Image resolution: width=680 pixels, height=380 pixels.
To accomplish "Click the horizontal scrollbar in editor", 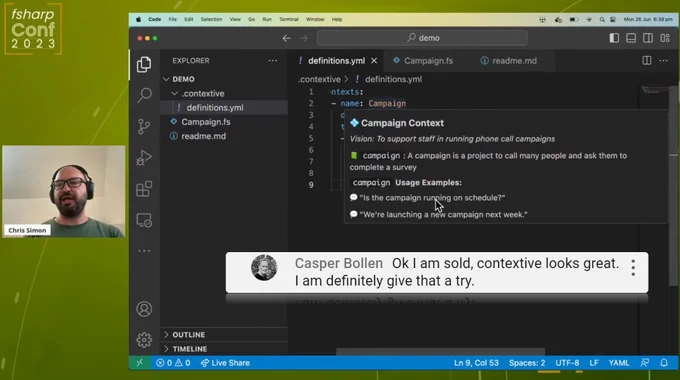I will (440, 351).
